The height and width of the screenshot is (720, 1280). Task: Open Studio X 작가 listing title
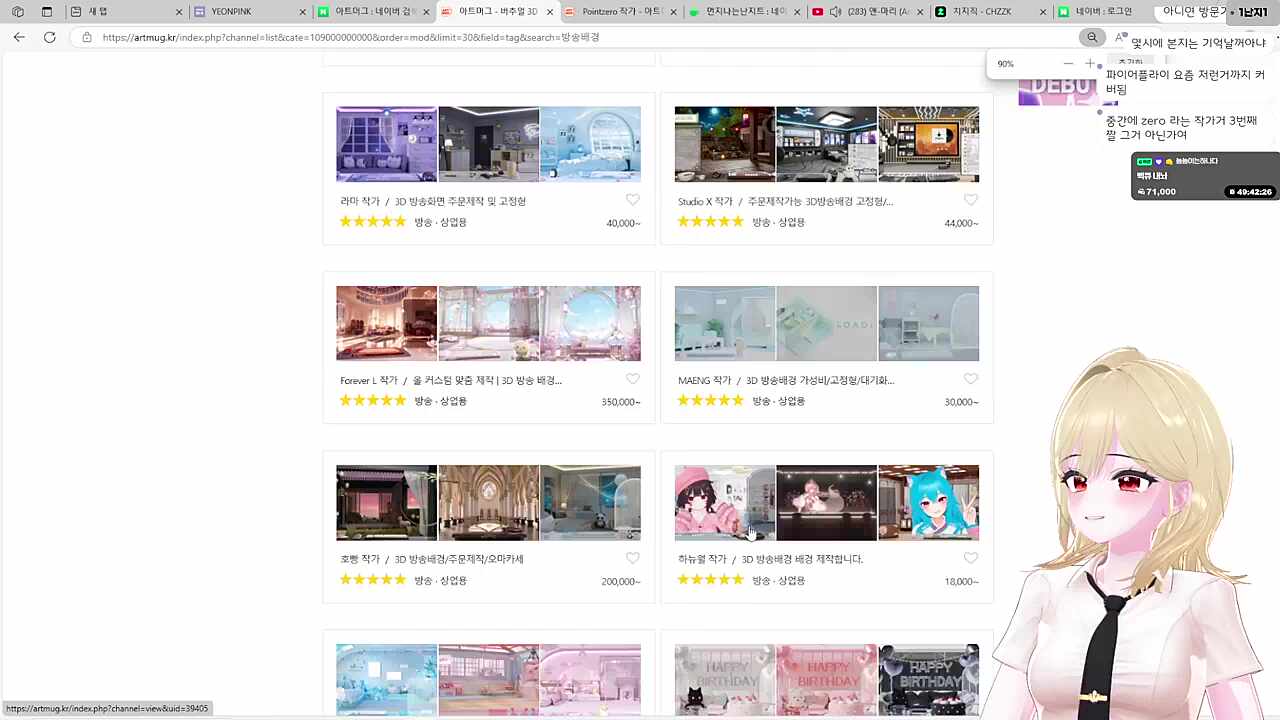coord(785,201)
